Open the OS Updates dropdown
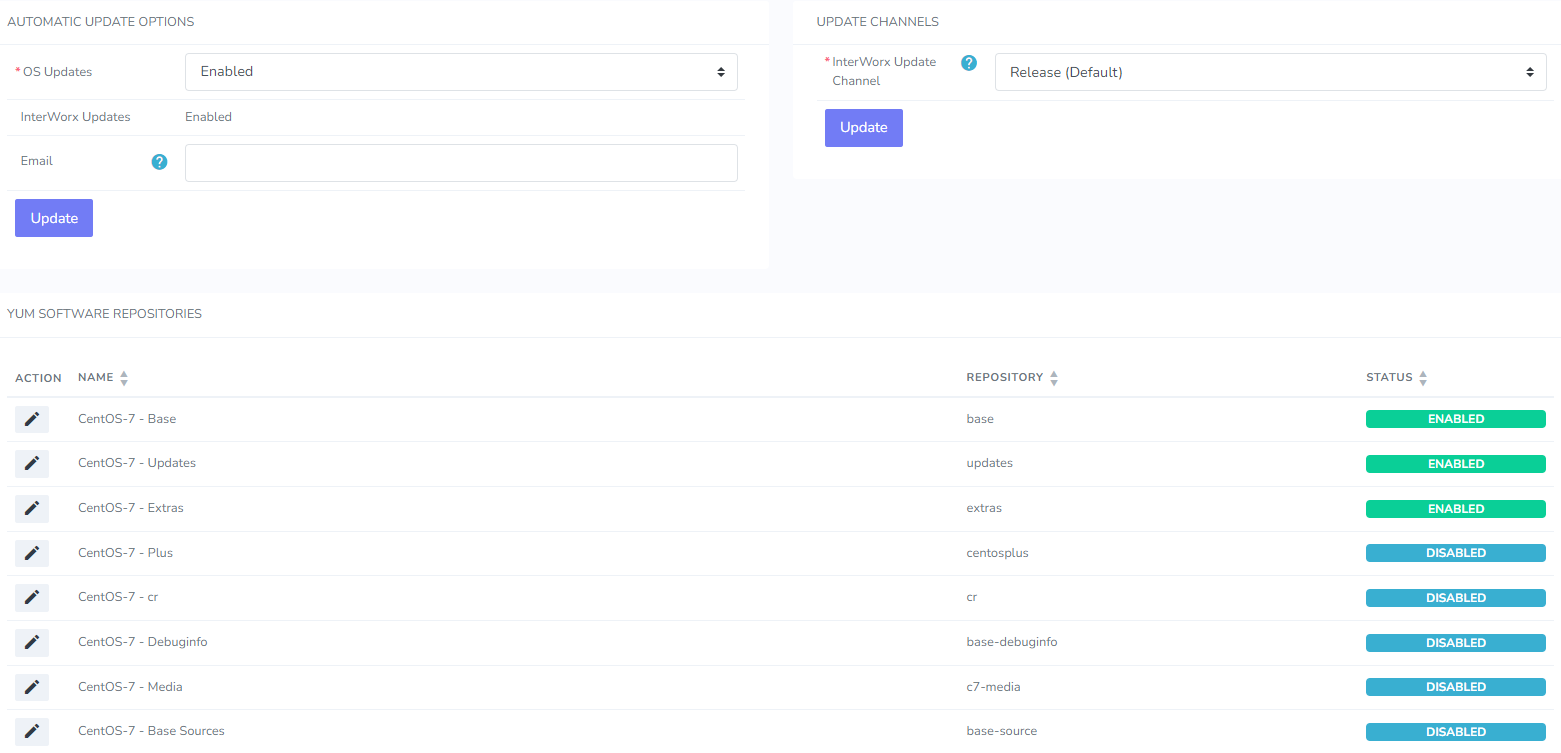The image size is (1561, 753). coord(461,71)
